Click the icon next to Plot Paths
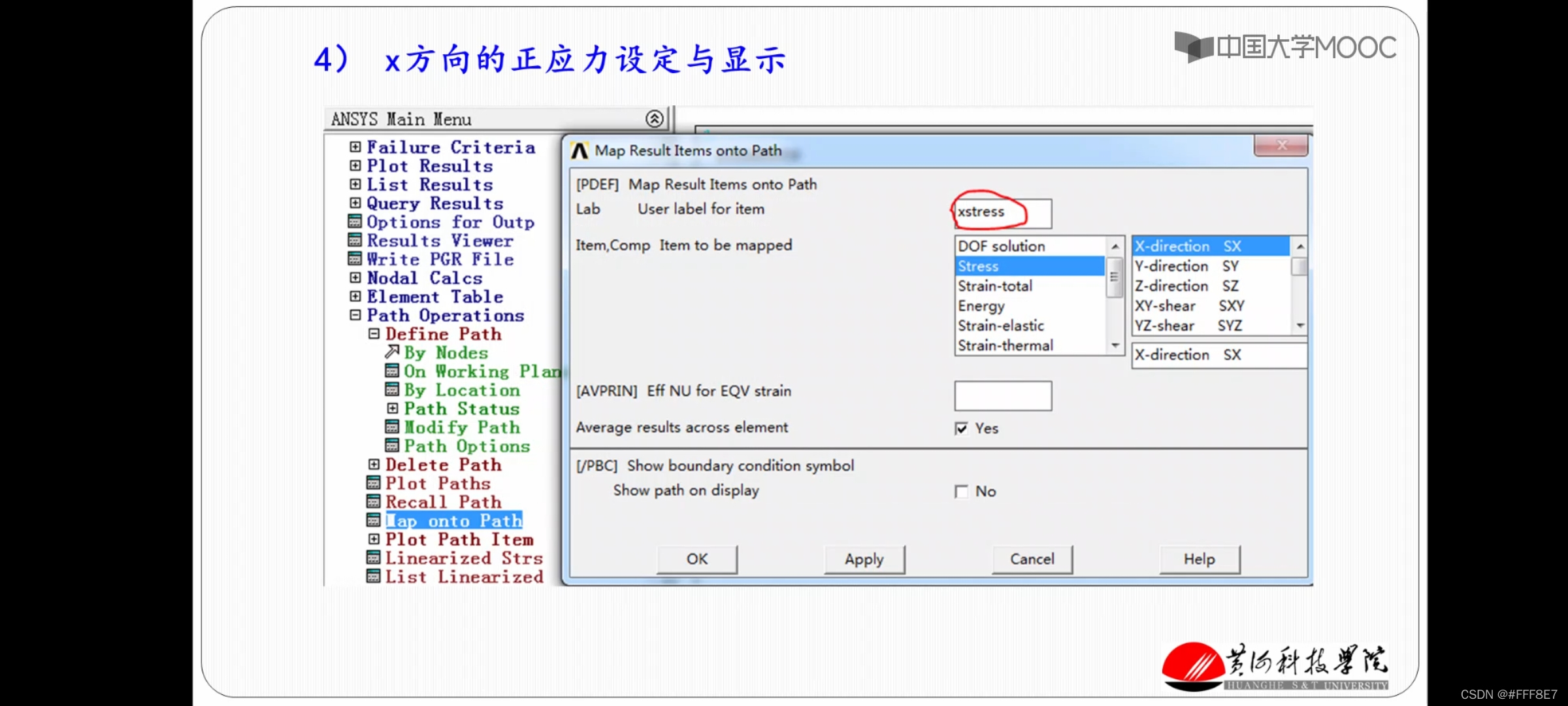 [x=373, y=483]
